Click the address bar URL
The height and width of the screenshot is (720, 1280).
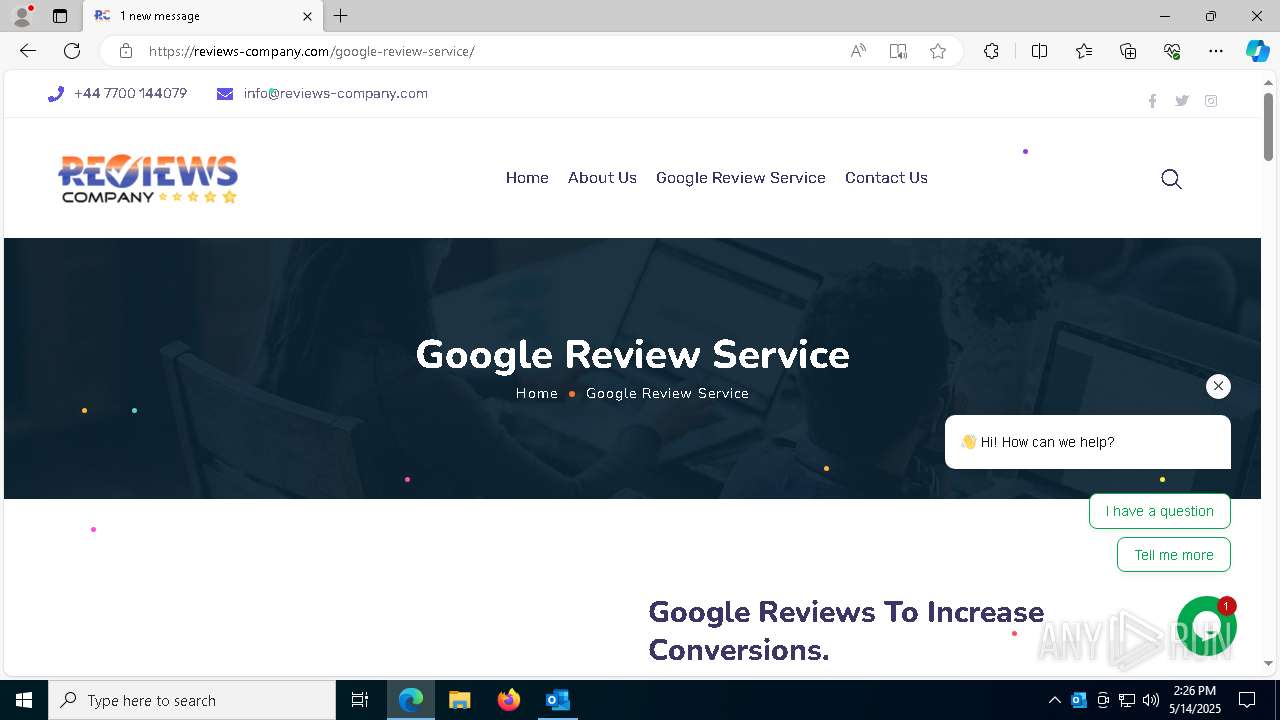[x=311, y=51]
